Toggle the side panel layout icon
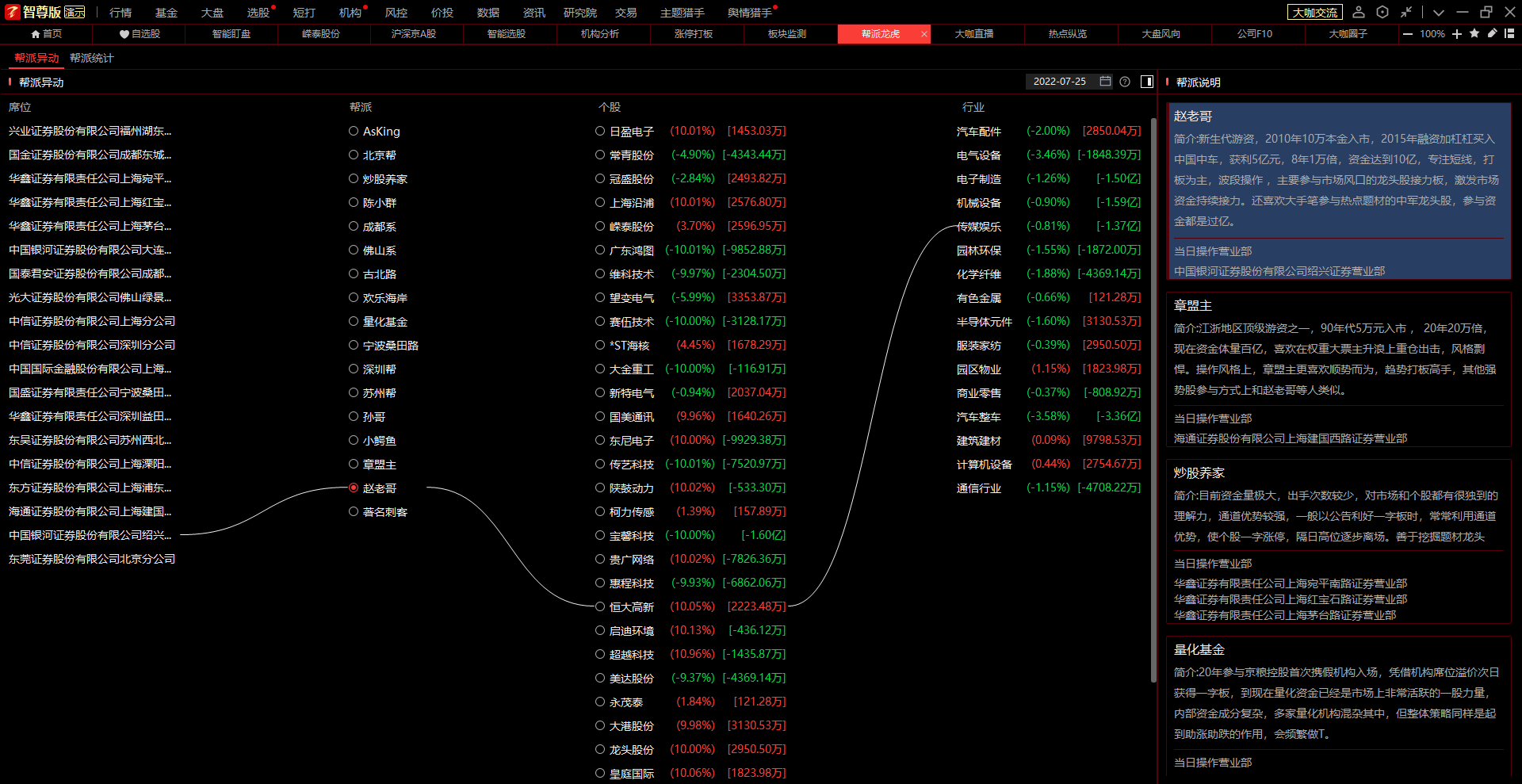The height and width of the screenshot is (784, 1522). 1147,82
